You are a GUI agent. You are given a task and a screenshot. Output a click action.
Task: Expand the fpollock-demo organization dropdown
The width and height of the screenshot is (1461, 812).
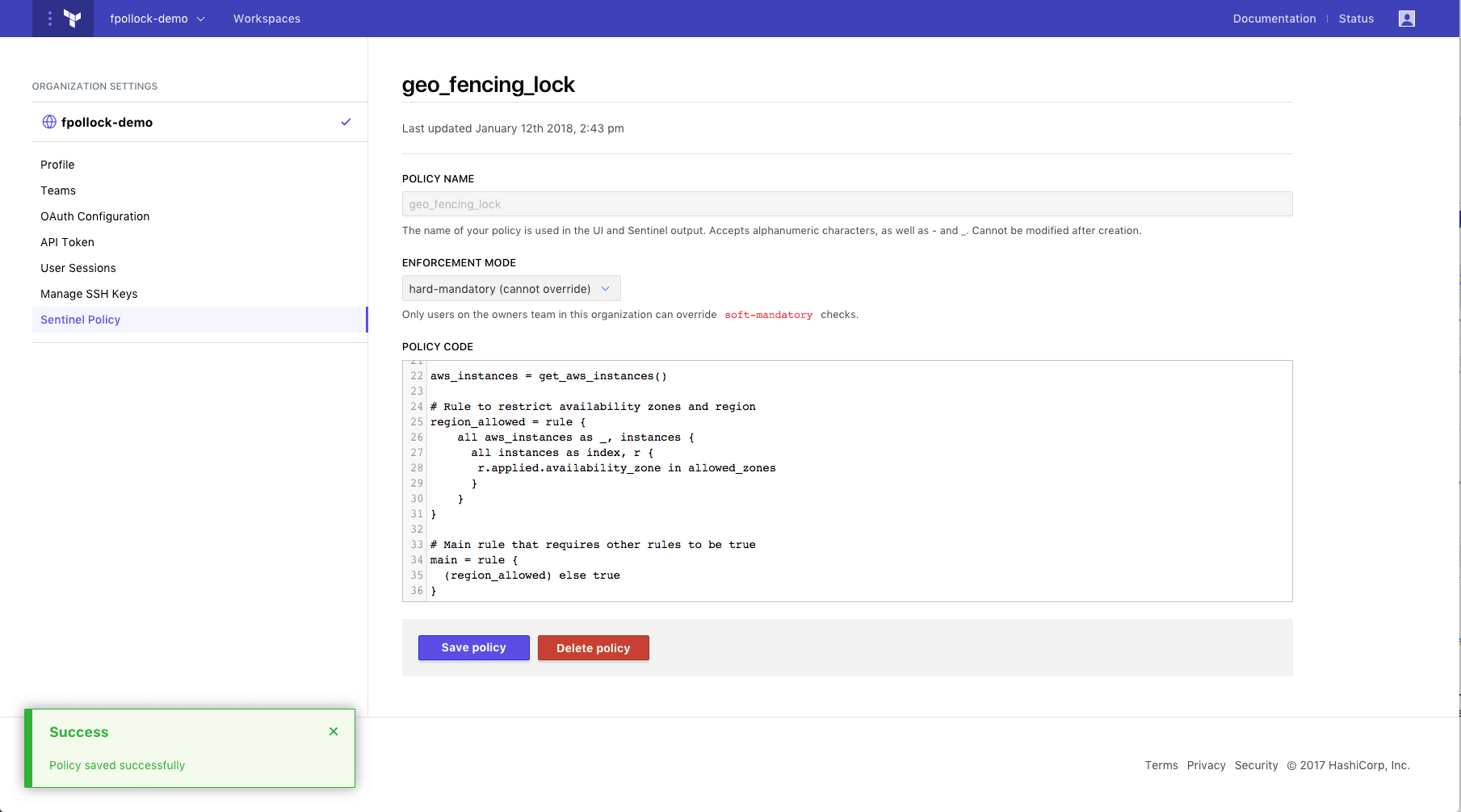tap(157, 19)
